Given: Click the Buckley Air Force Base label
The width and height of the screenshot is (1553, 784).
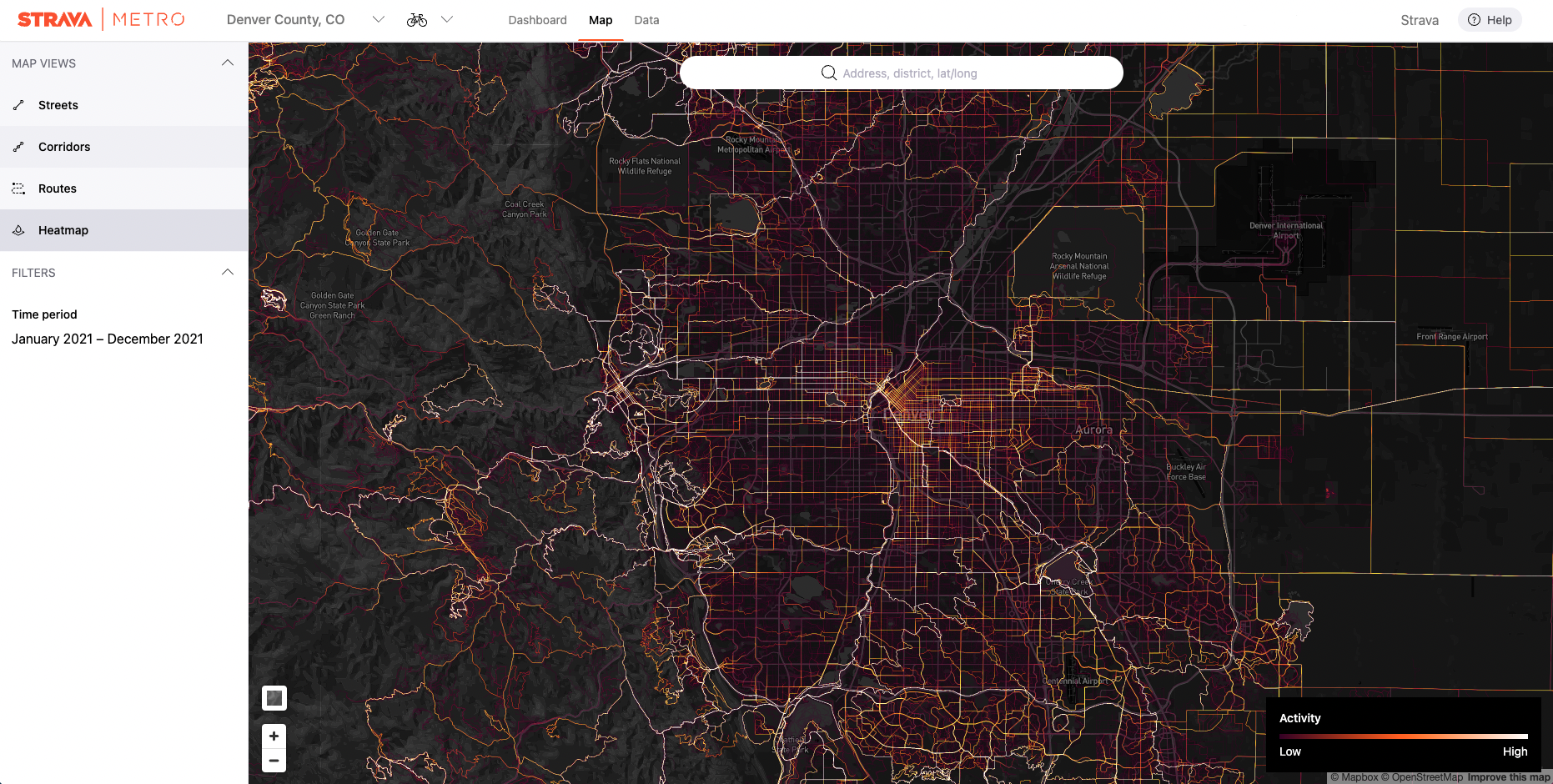Looking at the screenshot, I should (1186, 472).
